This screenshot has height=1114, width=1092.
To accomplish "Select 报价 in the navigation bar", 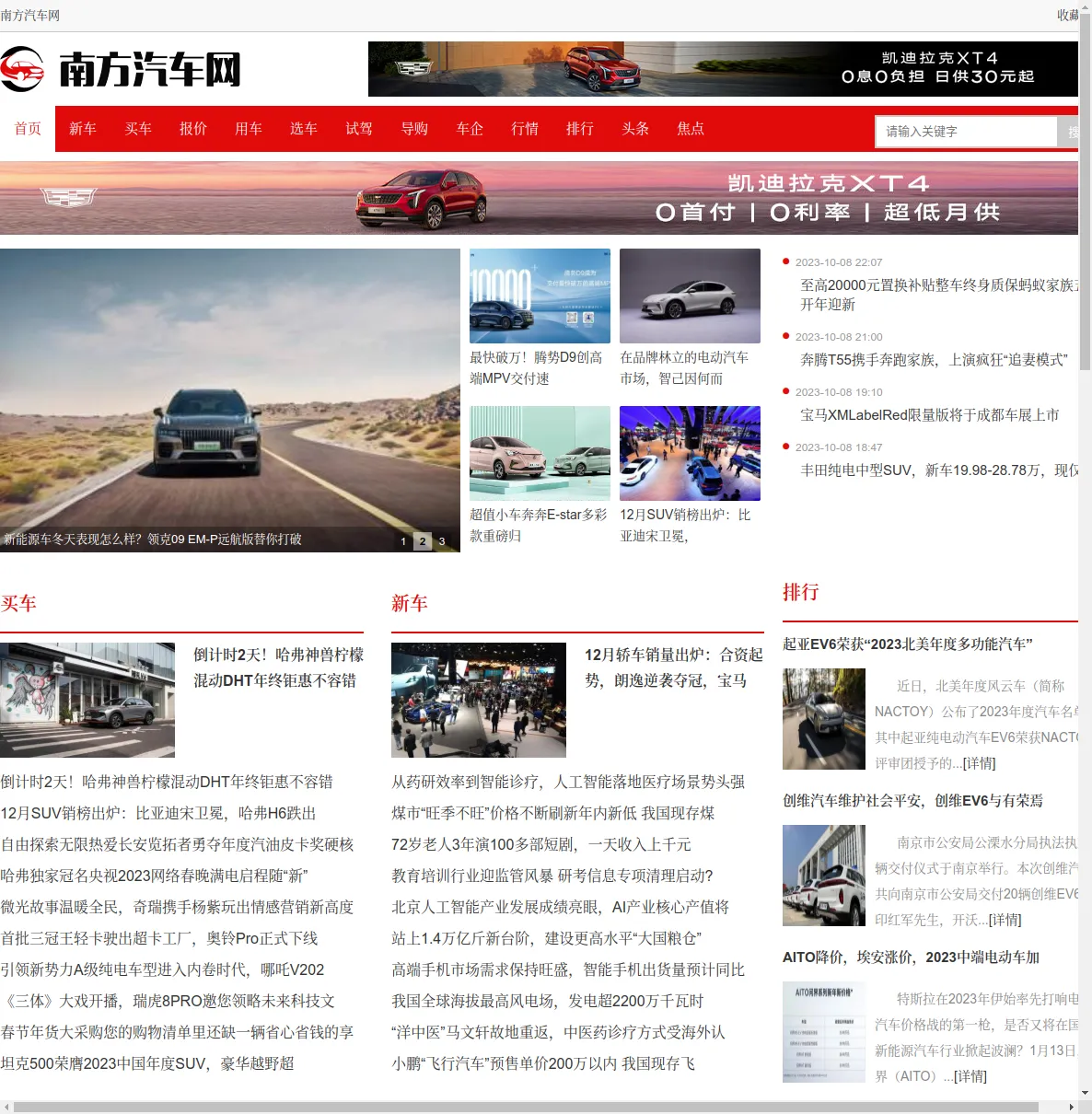I will click(193, 129).
